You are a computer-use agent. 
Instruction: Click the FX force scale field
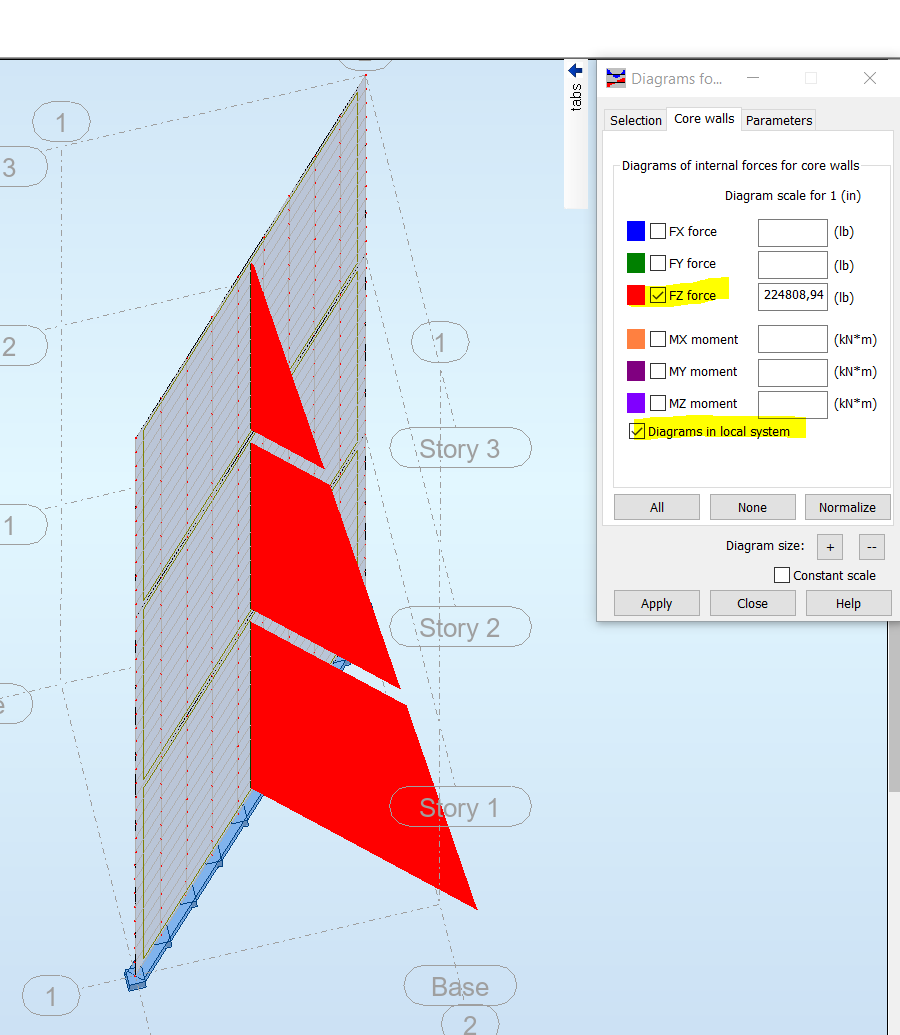(792, 232)
